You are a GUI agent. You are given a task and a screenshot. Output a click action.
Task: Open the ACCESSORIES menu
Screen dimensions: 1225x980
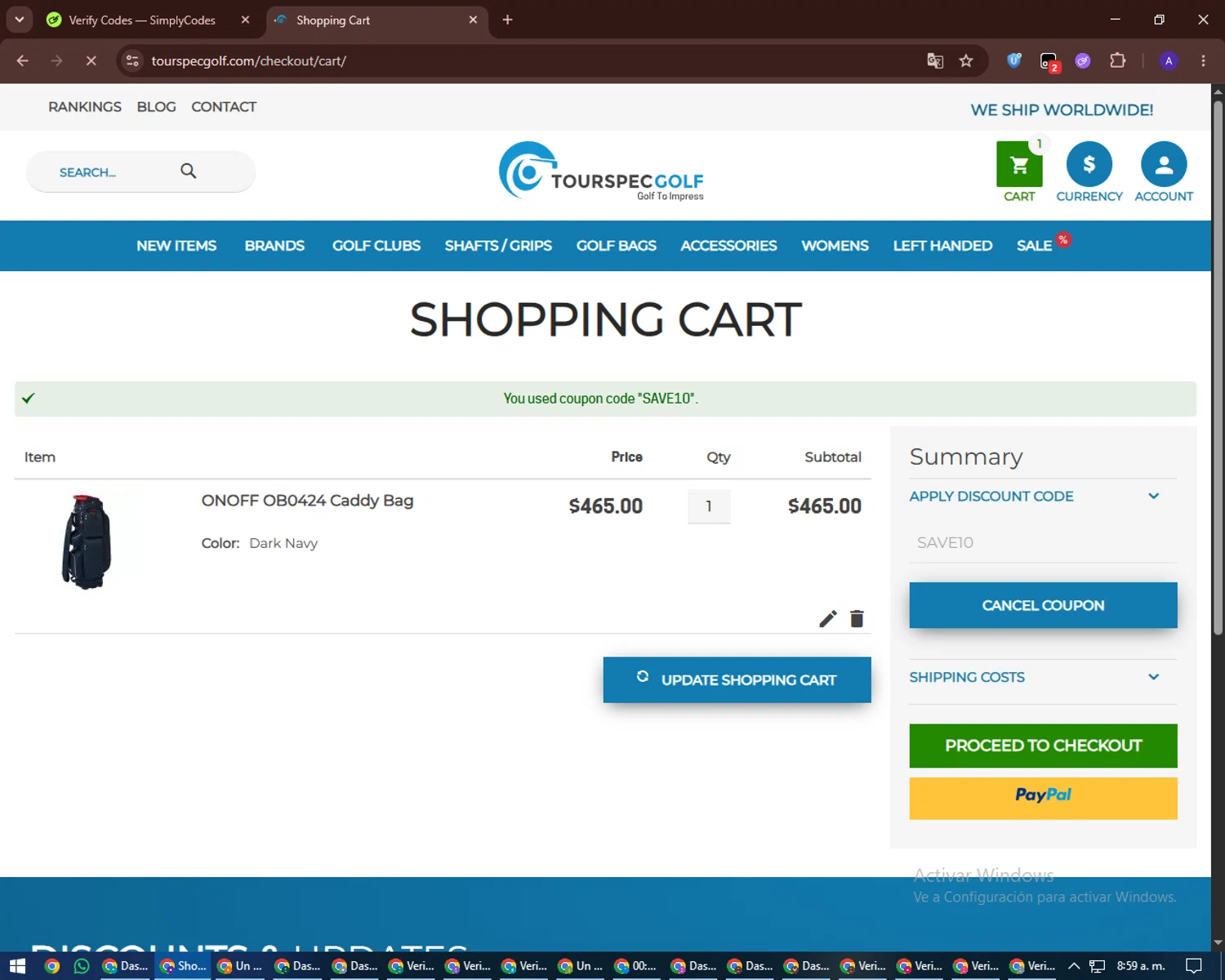[728, 246]
